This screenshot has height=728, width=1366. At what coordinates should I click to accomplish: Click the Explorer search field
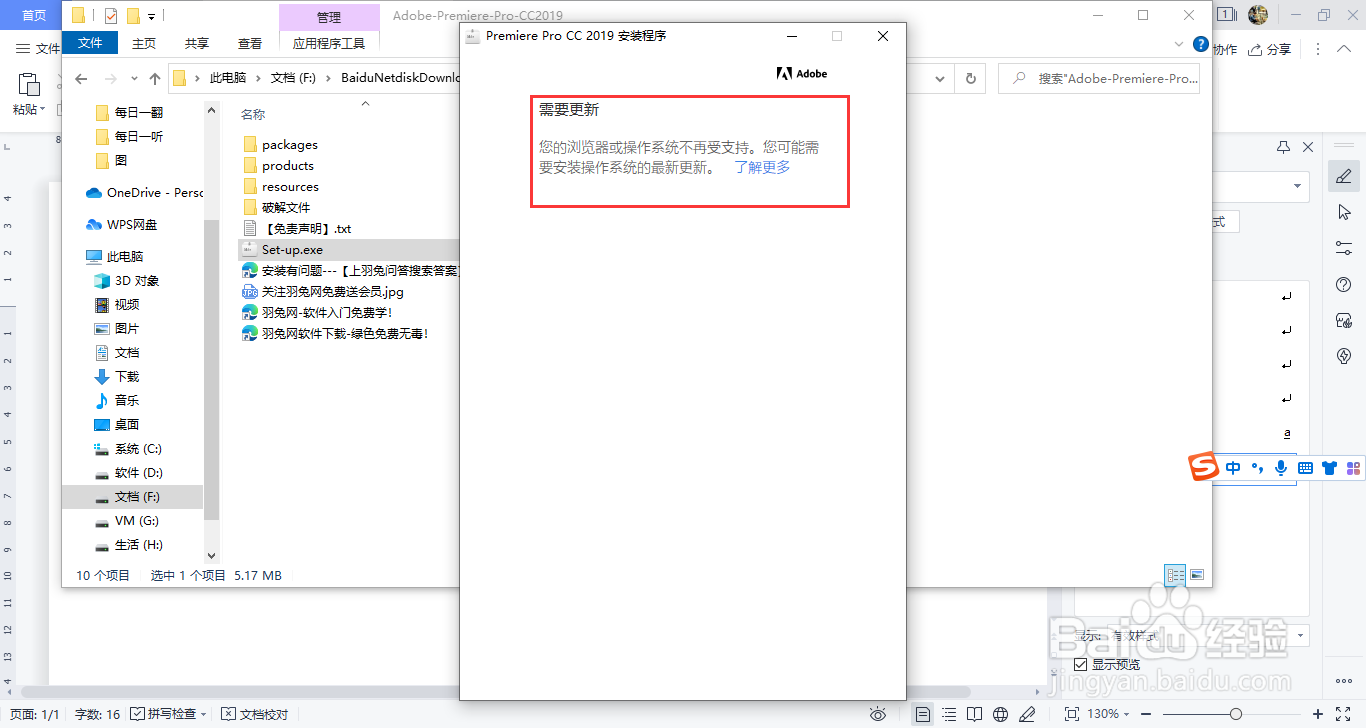tap(1098, 78)
